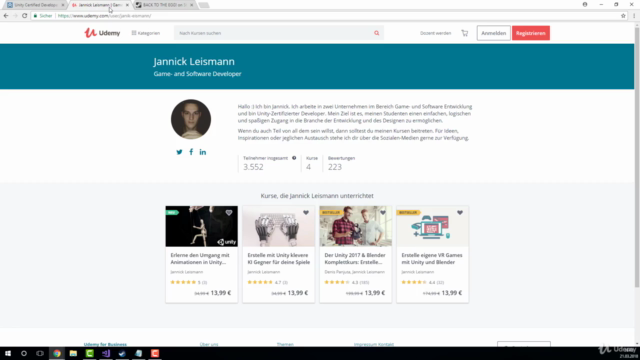Click the info icon beside Teilnehmer insgesamt
The height and width of the screenshot is (360, 640).
click(x=294, y=158)
